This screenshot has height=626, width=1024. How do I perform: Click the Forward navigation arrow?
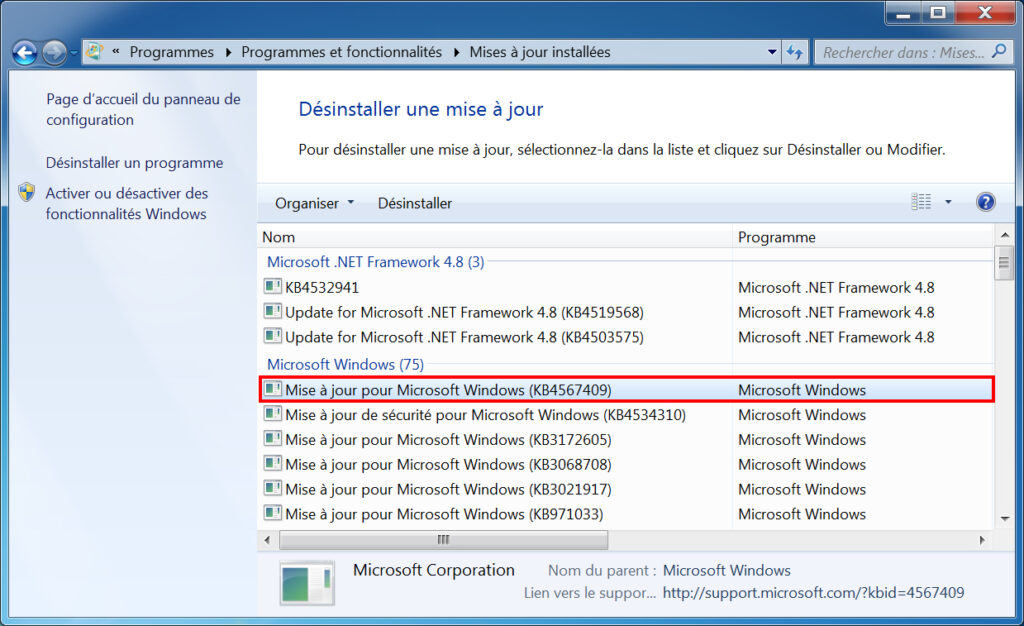click(54, 52)
